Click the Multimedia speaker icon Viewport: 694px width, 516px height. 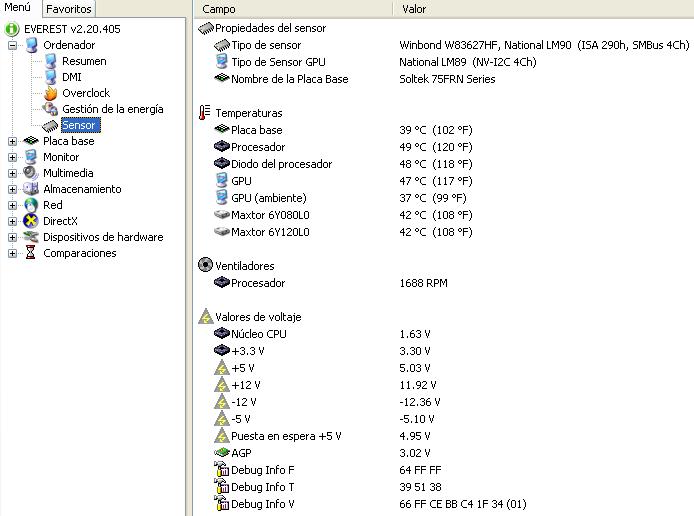click(x=31, y=173)
